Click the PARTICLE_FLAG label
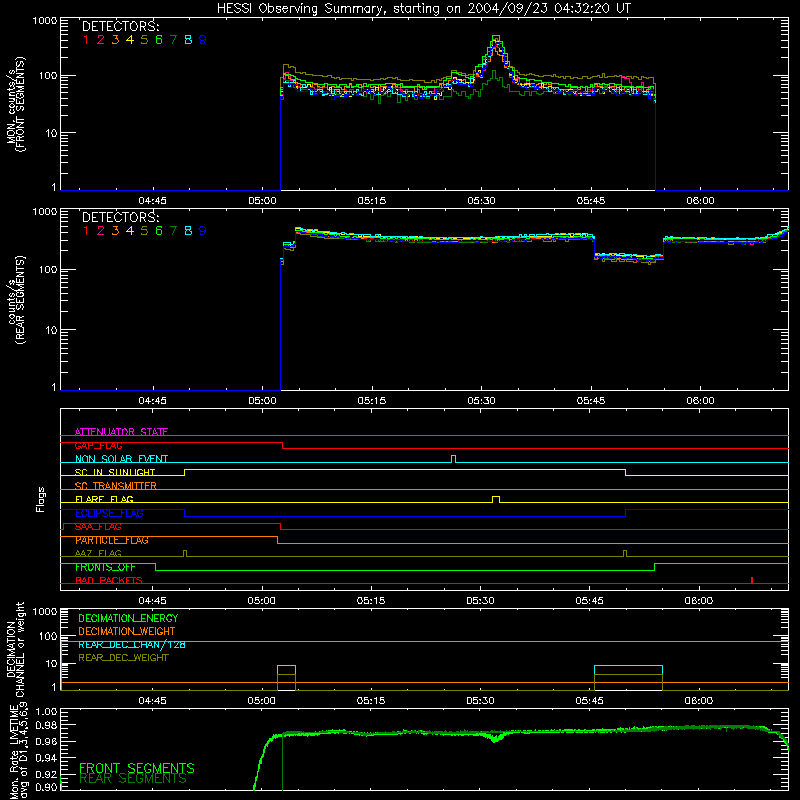 pyautogui.click(x=112, y=540)
